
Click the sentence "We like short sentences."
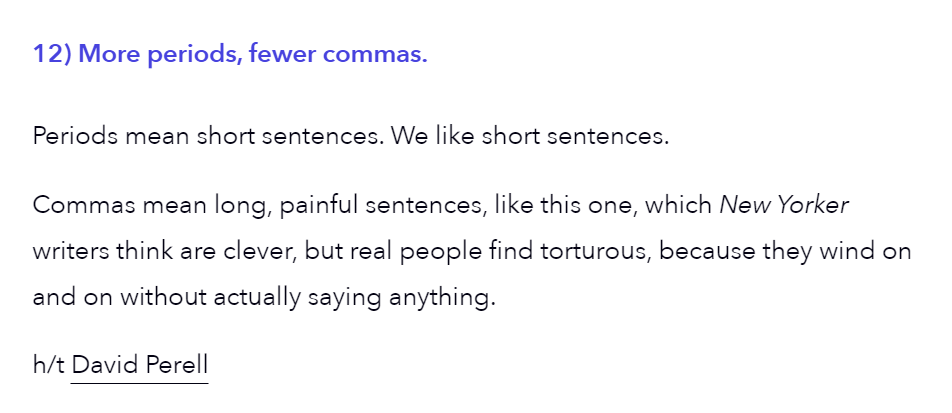coord(529,136)
